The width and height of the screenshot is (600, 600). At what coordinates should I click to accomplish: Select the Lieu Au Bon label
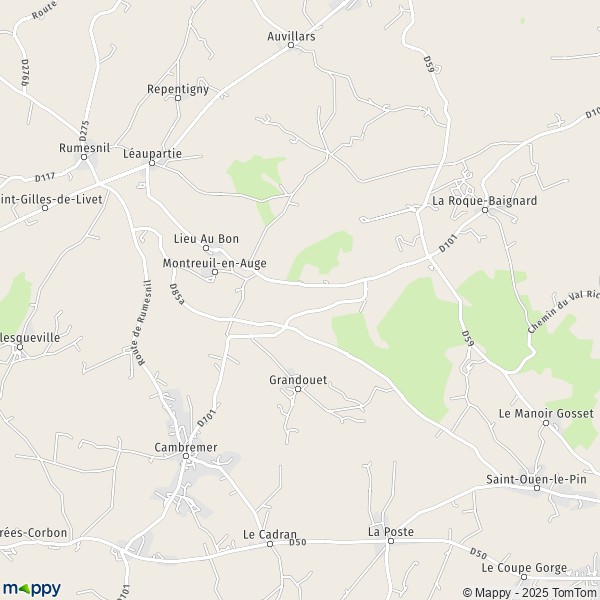[206, 239]
